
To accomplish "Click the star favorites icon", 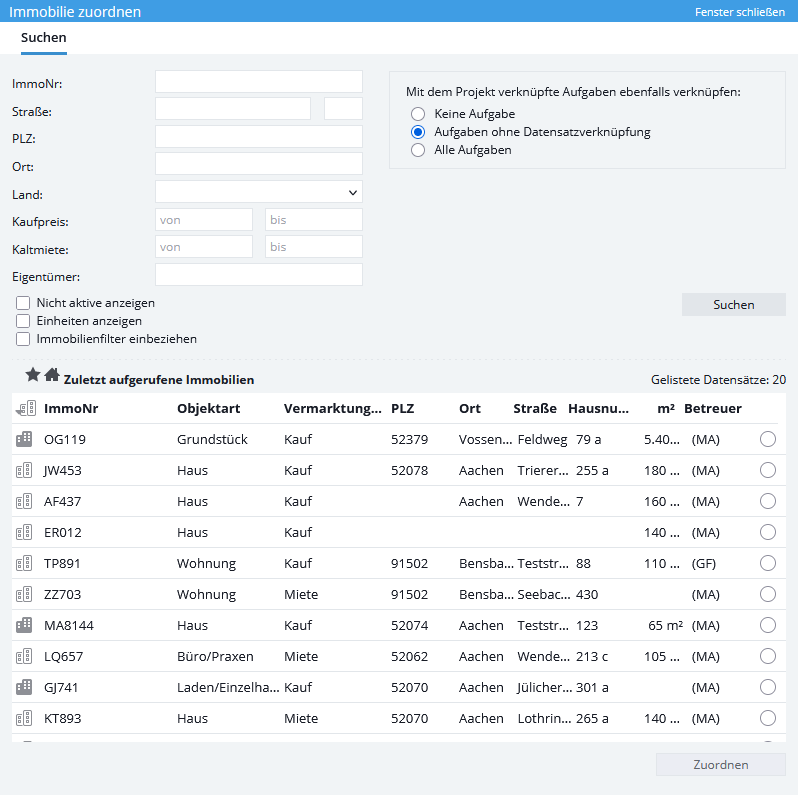I will [33, 375].
